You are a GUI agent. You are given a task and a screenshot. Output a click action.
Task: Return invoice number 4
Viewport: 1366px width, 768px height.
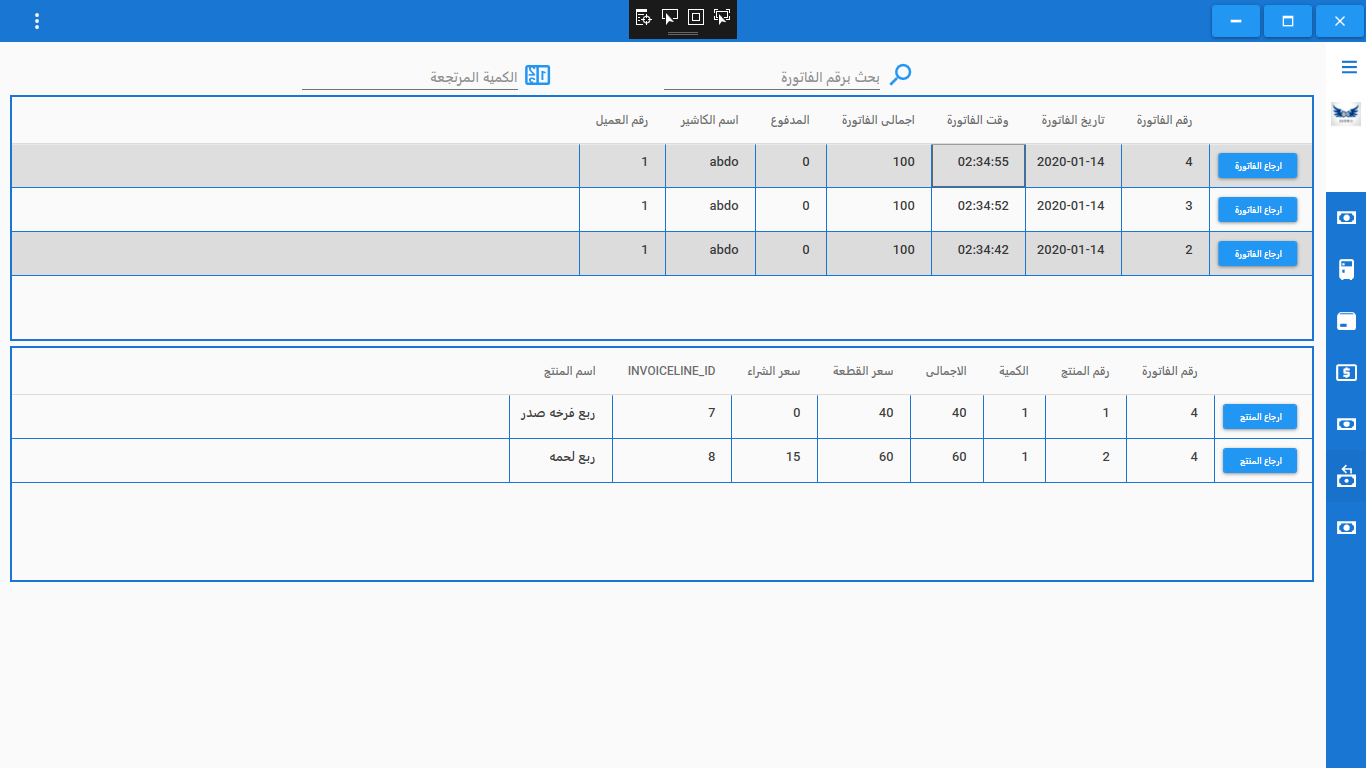tap(1257, 166)
